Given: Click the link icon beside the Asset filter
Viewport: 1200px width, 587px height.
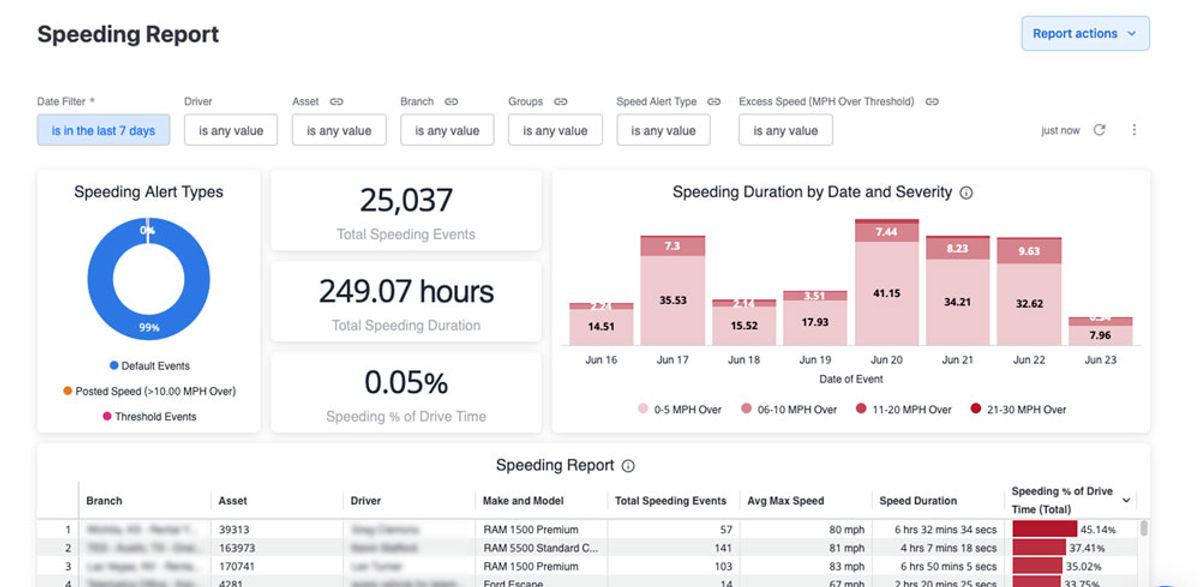Looking at the screenshot, I should pos(337,101).
